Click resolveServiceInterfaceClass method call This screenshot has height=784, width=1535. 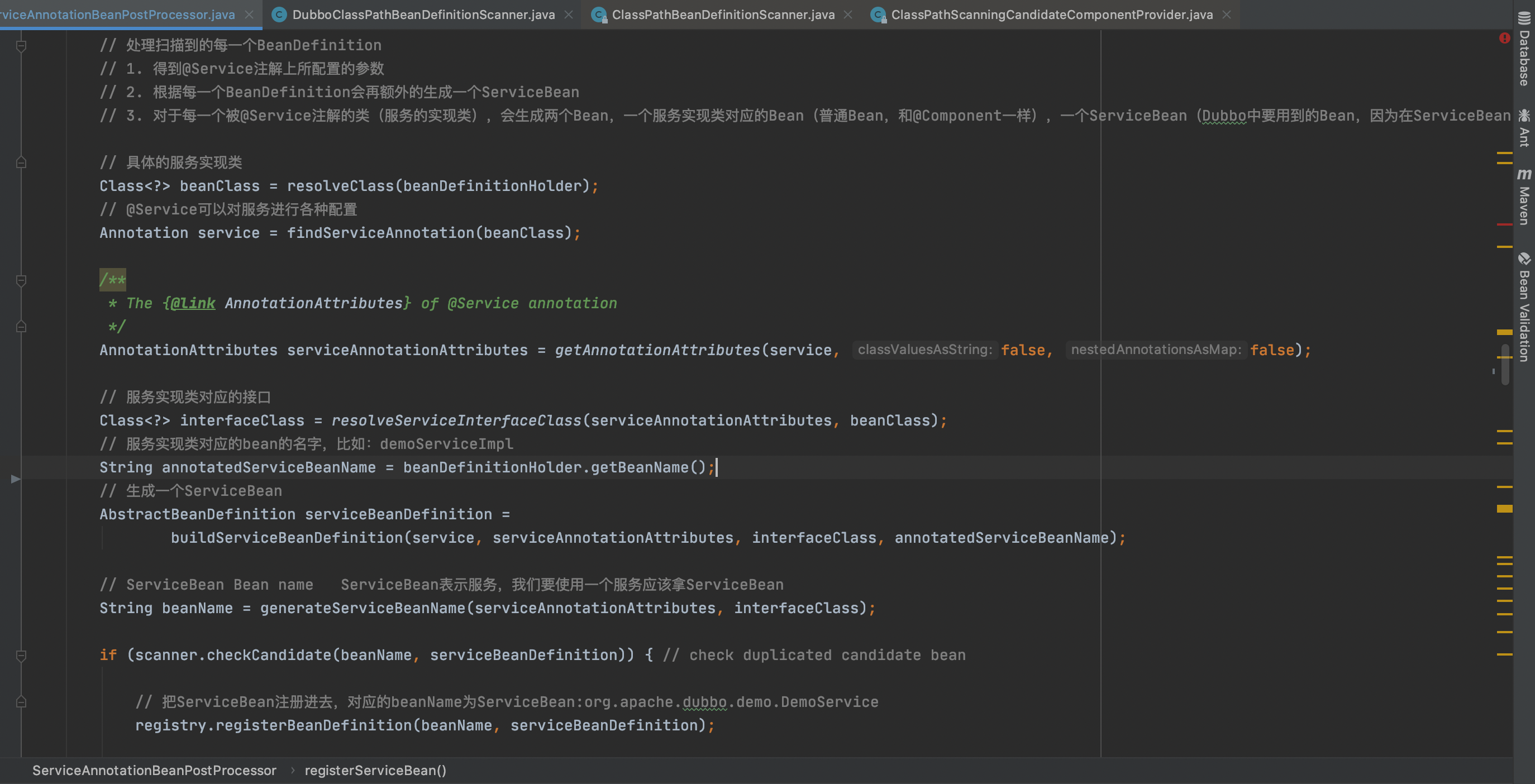coord(456,420)
